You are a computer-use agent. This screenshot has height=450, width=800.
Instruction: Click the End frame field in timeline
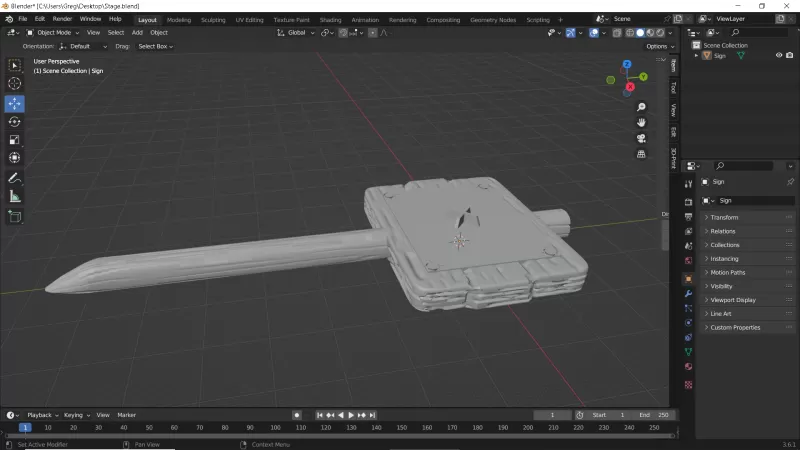click(x=655, y=415)
